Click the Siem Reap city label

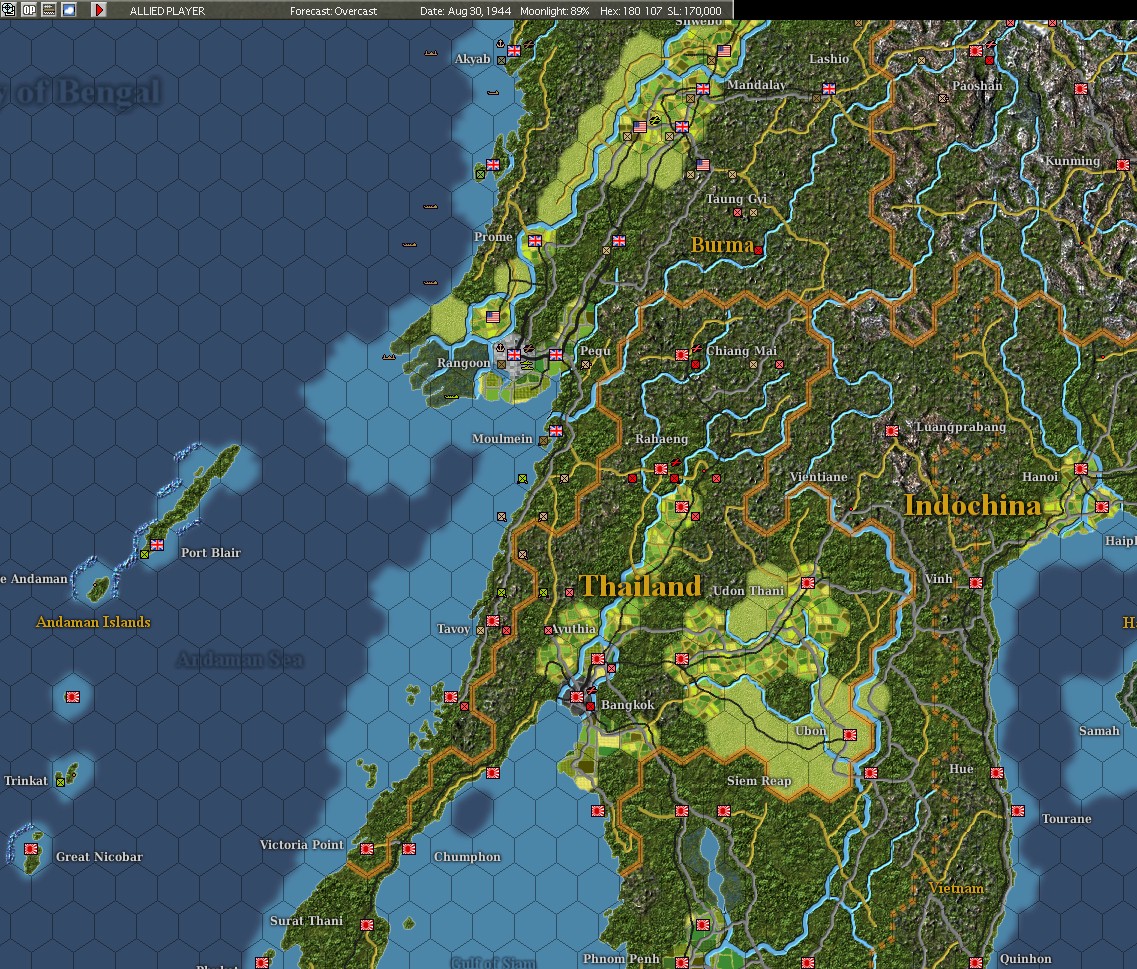pyautogui.click(x=759, y=781)
